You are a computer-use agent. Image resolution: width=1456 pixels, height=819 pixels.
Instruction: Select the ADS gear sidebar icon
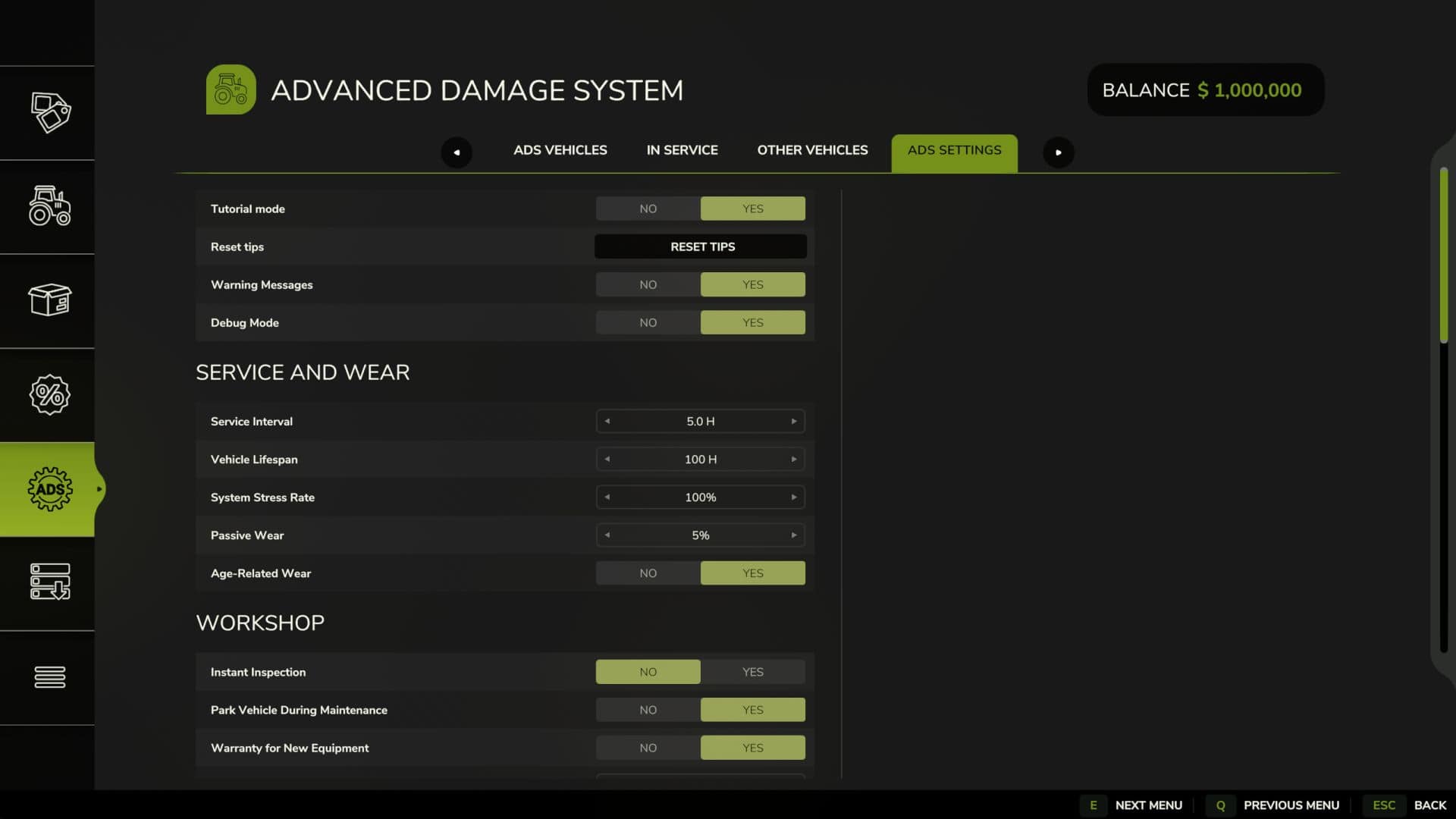(x=50, y=489)
